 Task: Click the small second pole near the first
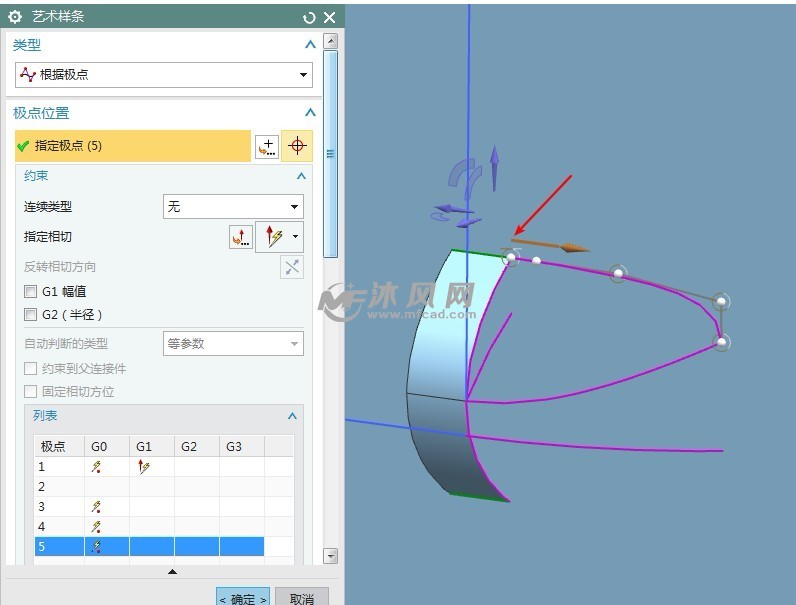pos(536,261)
